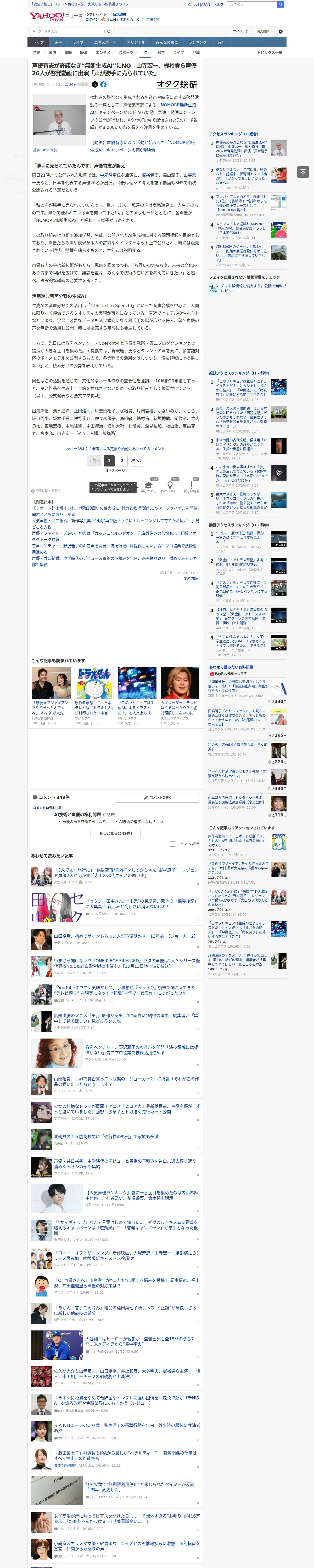Dismiss the 「セクシー田中さん」 recommended article

tap(198, 920)
